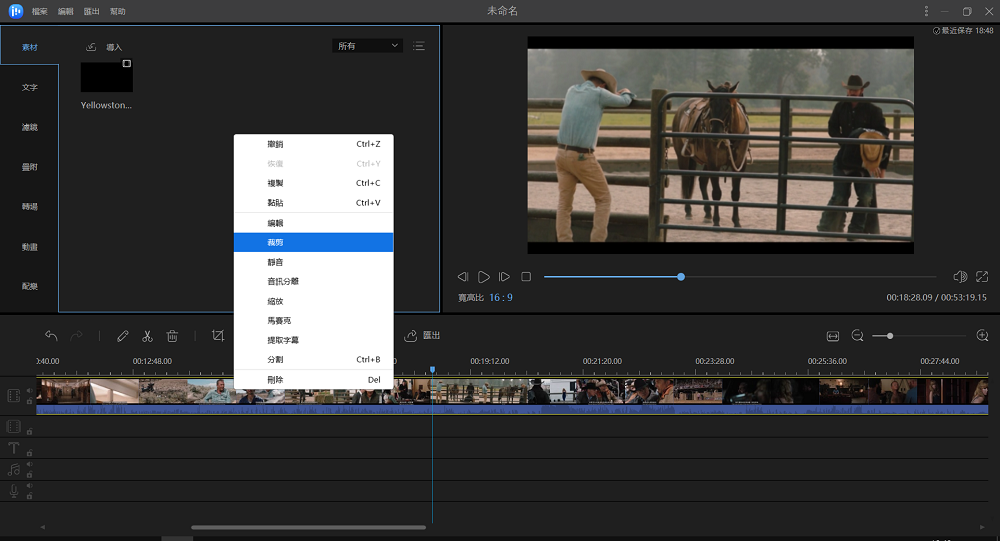The image size is (1000, 541).
Task: Switch media view with list icon
Action: coord(418,46)
